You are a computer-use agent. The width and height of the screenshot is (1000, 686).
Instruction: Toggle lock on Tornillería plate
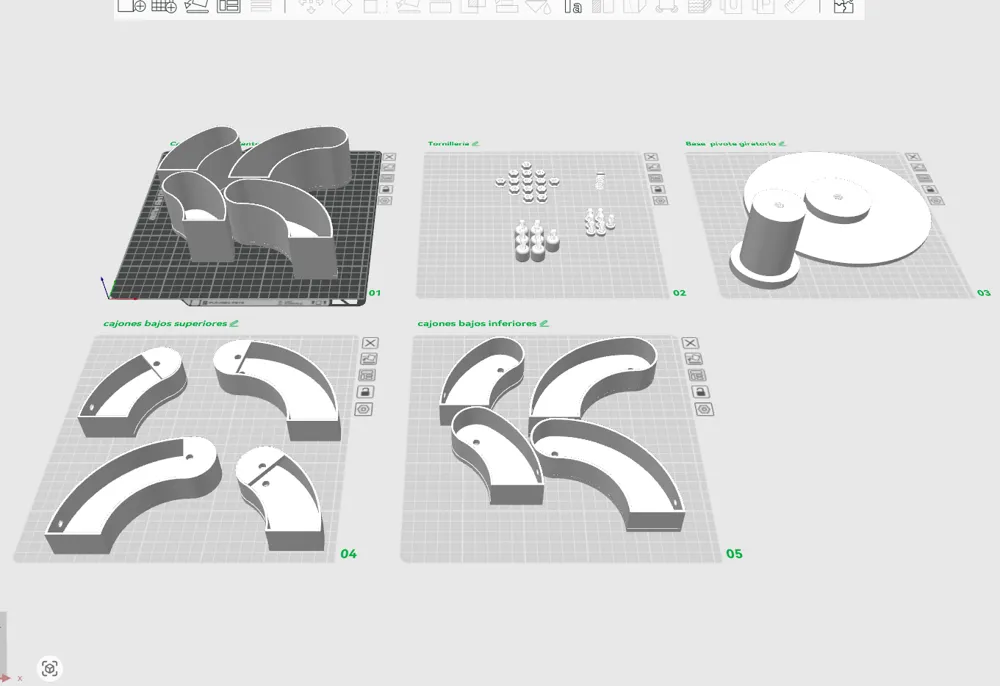658,189
